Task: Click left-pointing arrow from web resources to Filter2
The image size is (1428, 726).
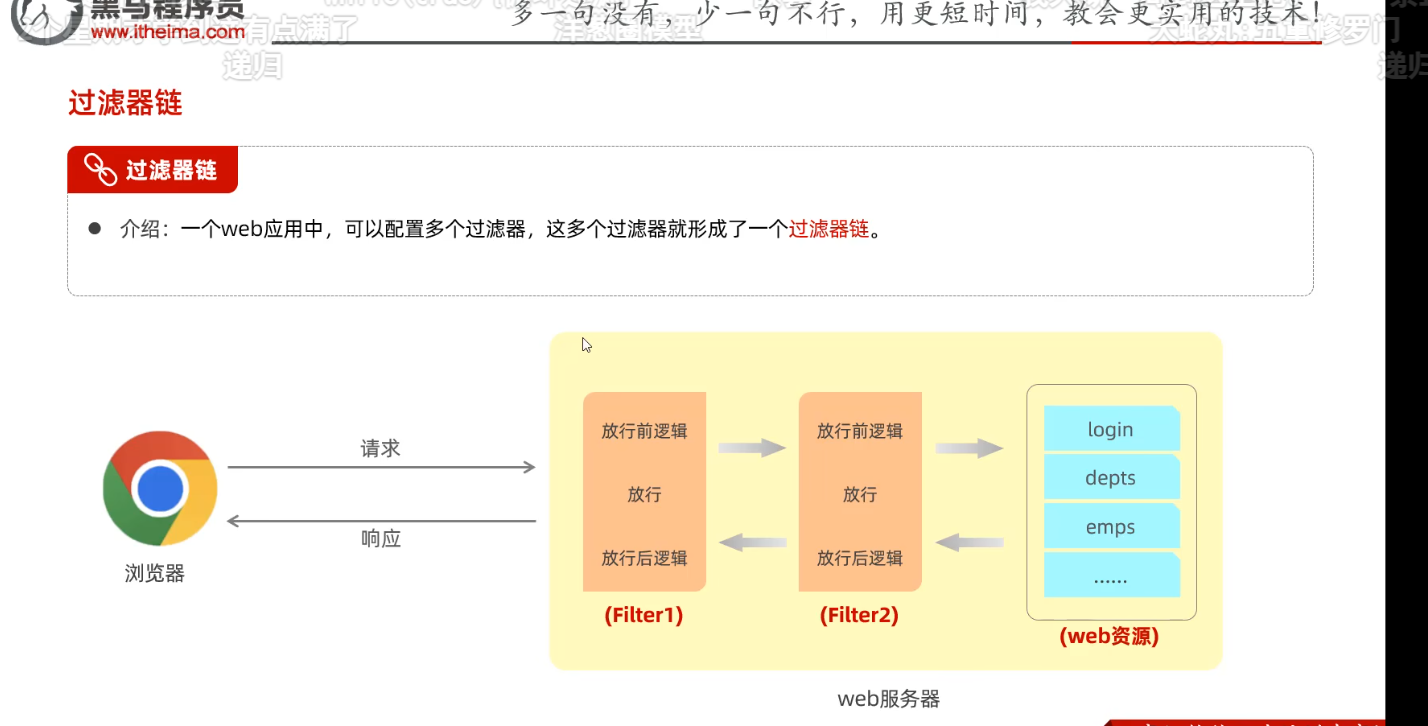Action: (969, 543)
